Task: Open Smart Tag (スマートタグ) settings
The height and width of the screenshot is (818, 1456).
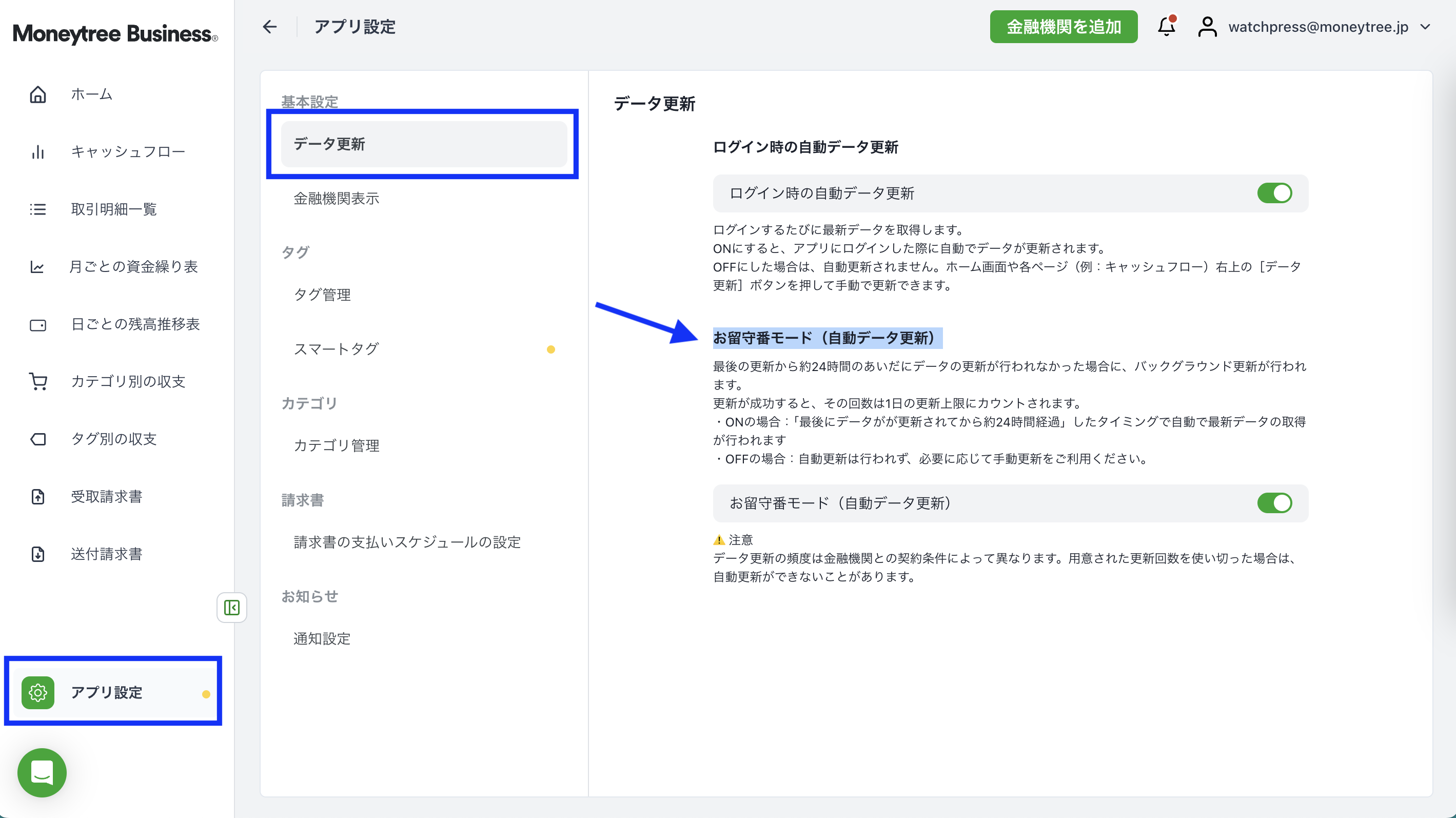Action: click(x=337, y=349)
